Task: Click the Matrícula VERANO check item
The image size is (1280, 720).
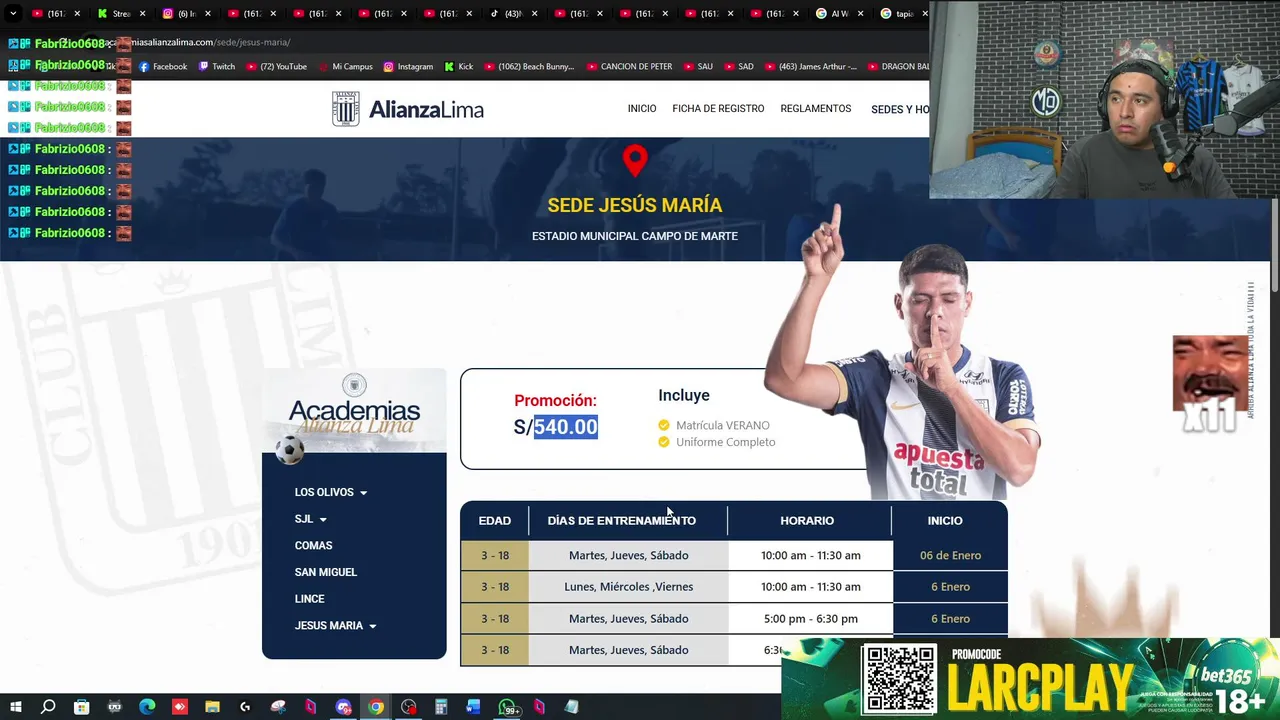Action: coord(713,425)
